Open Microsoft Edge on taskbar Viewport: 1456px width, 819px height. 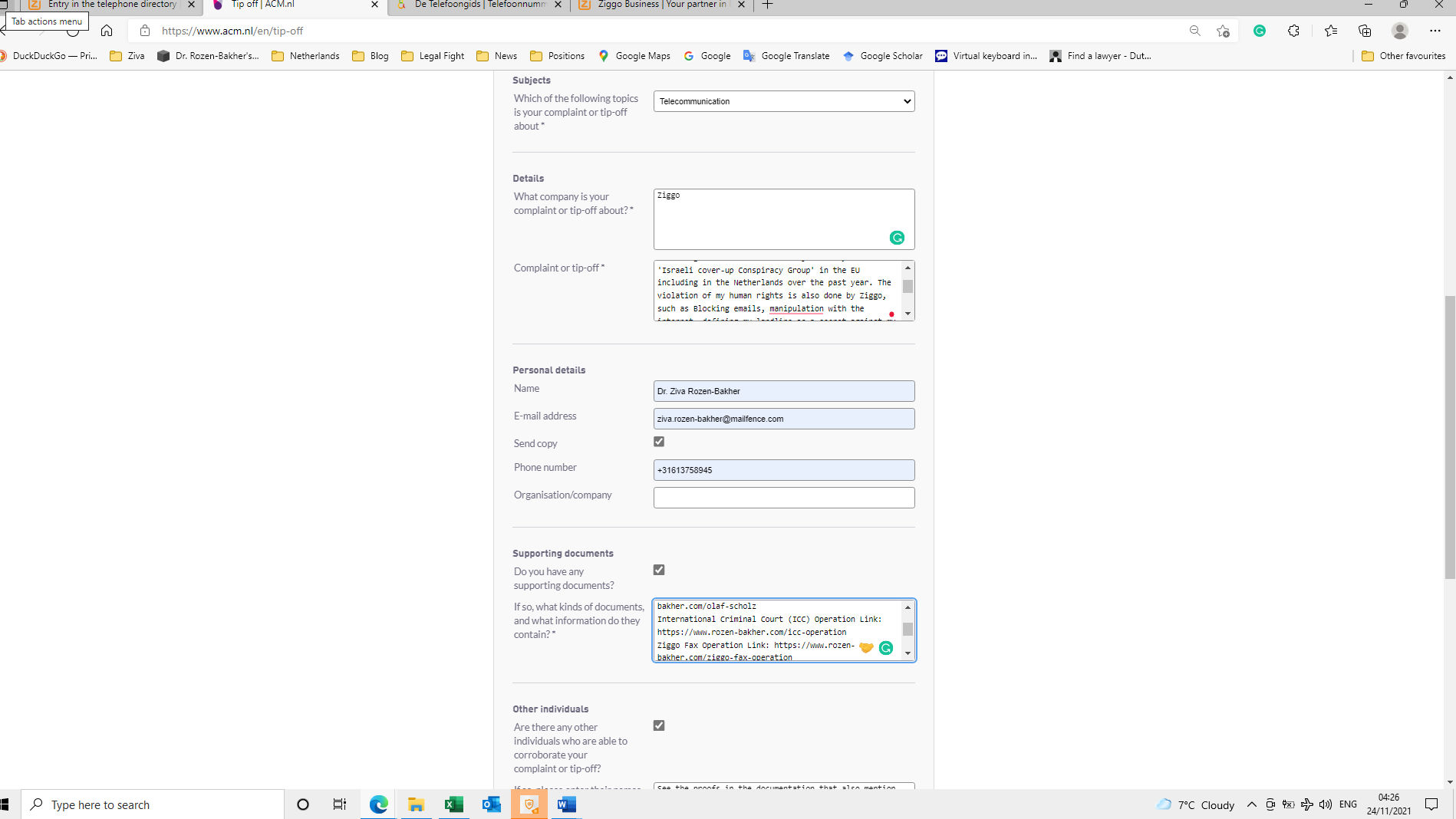click(x=379, y=804)
